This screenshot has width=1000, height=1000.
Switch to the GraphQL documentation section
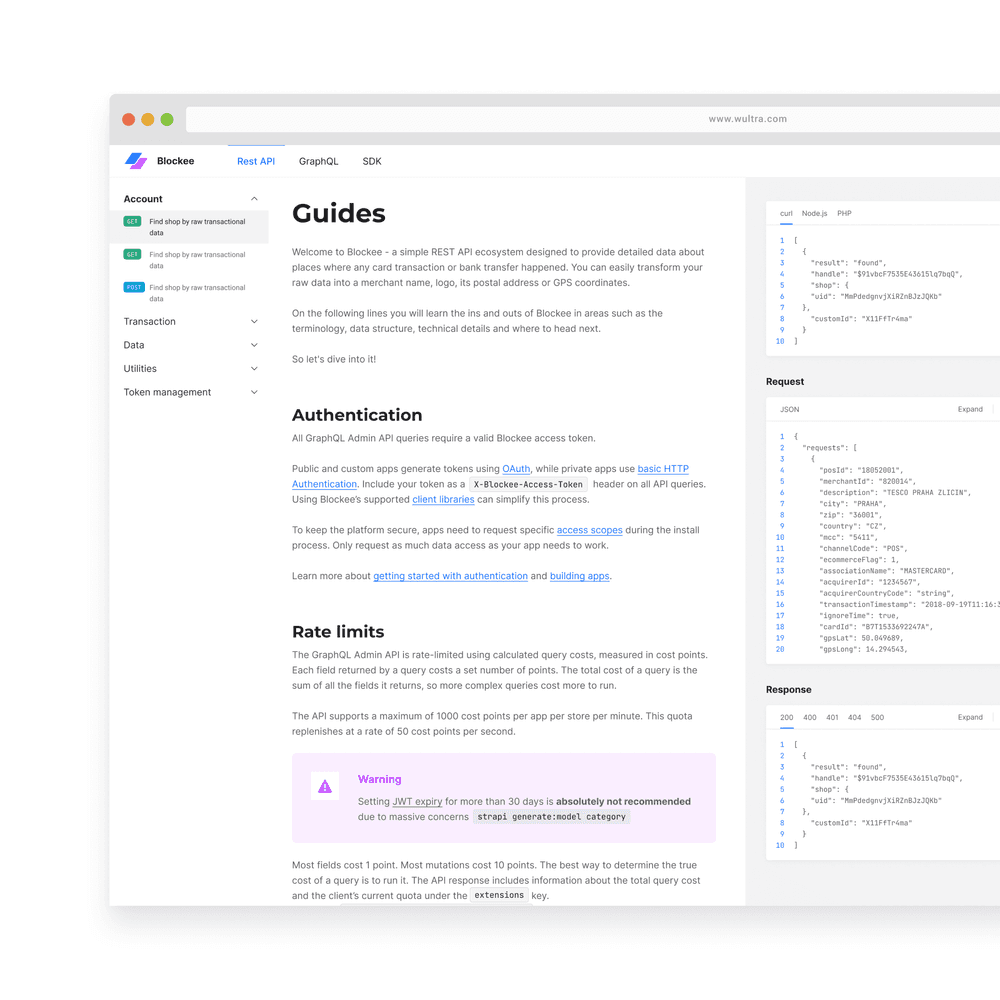[318, 161]
